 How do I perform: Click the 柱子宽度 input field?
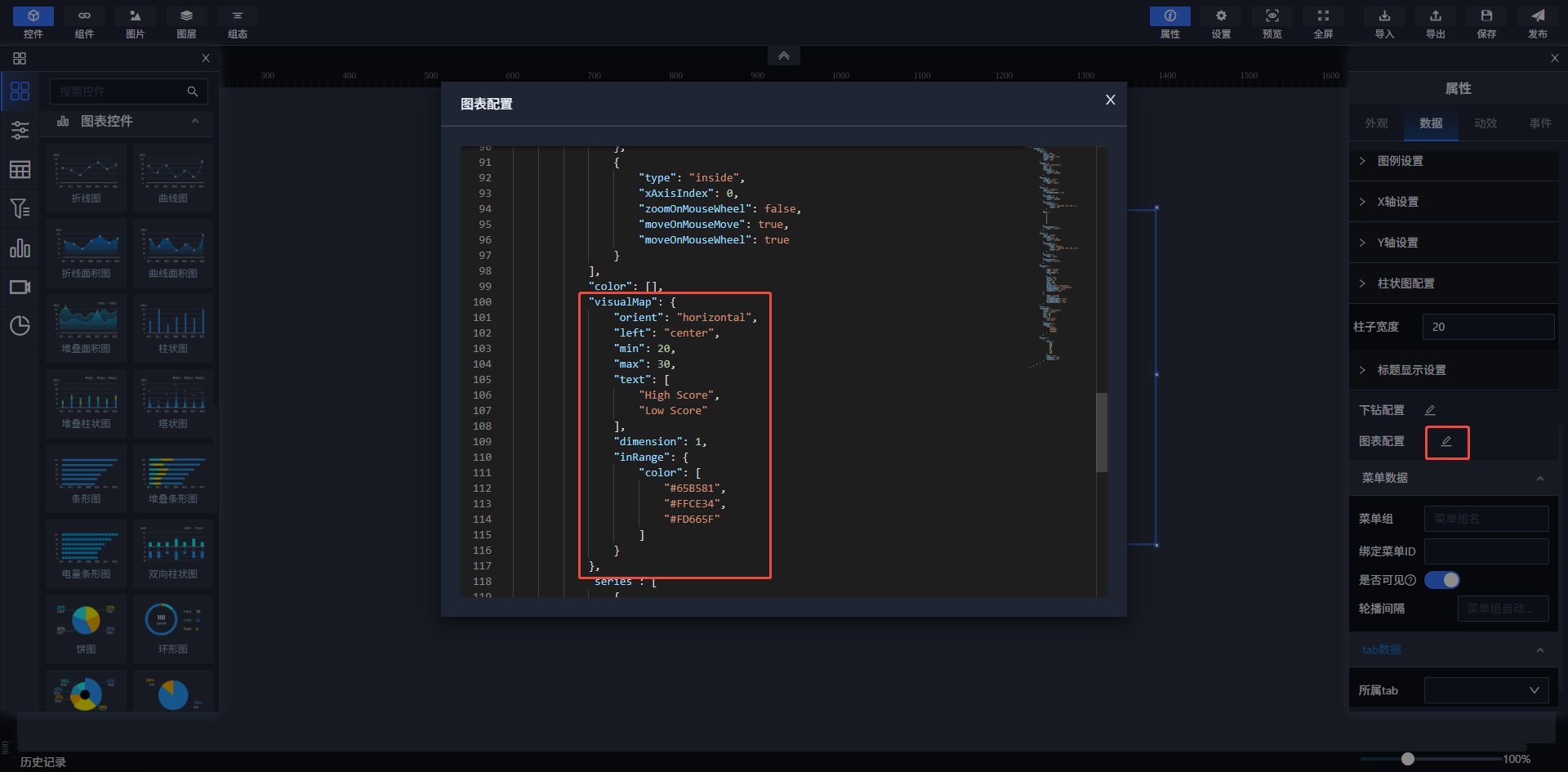1487,327
